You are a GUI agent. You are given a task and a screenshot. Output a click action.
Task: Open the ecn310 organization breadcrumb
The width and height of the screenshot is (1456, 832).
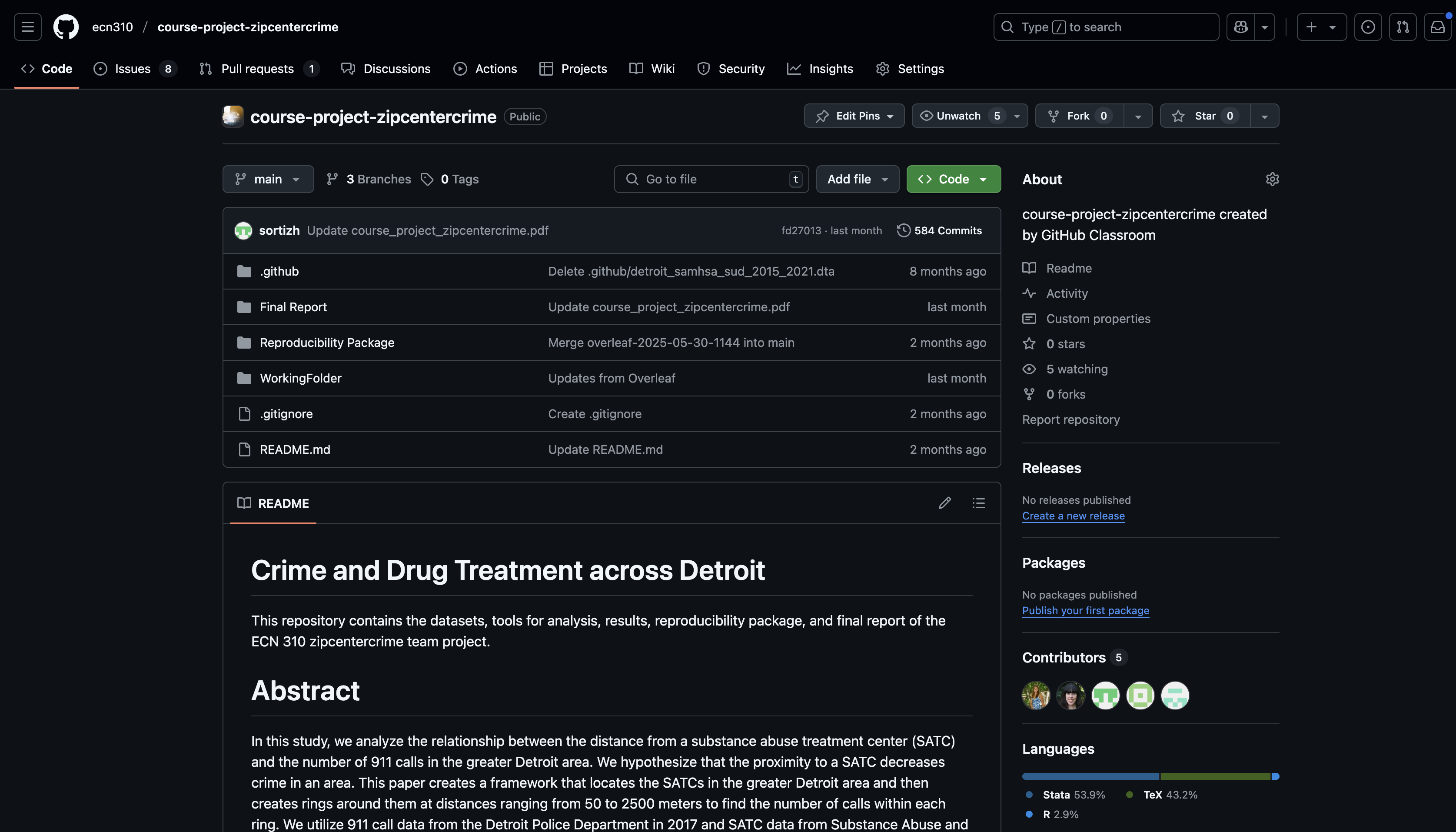click(113, 27)
